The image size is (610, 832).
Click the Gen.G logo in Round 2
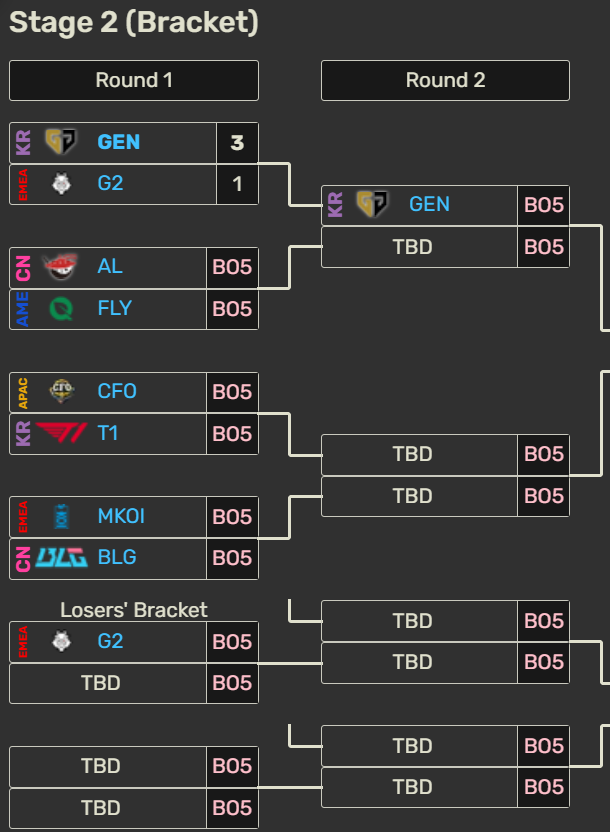[x=372, y=204]
